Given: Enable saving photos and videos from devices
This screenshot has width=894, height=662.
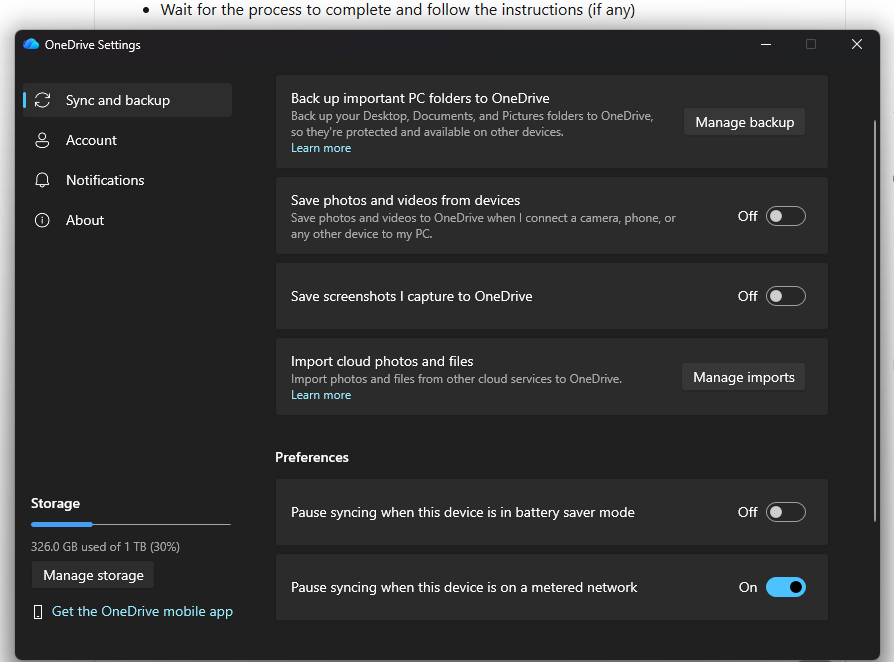Looking at the screenshot, I should click(785, 217).
